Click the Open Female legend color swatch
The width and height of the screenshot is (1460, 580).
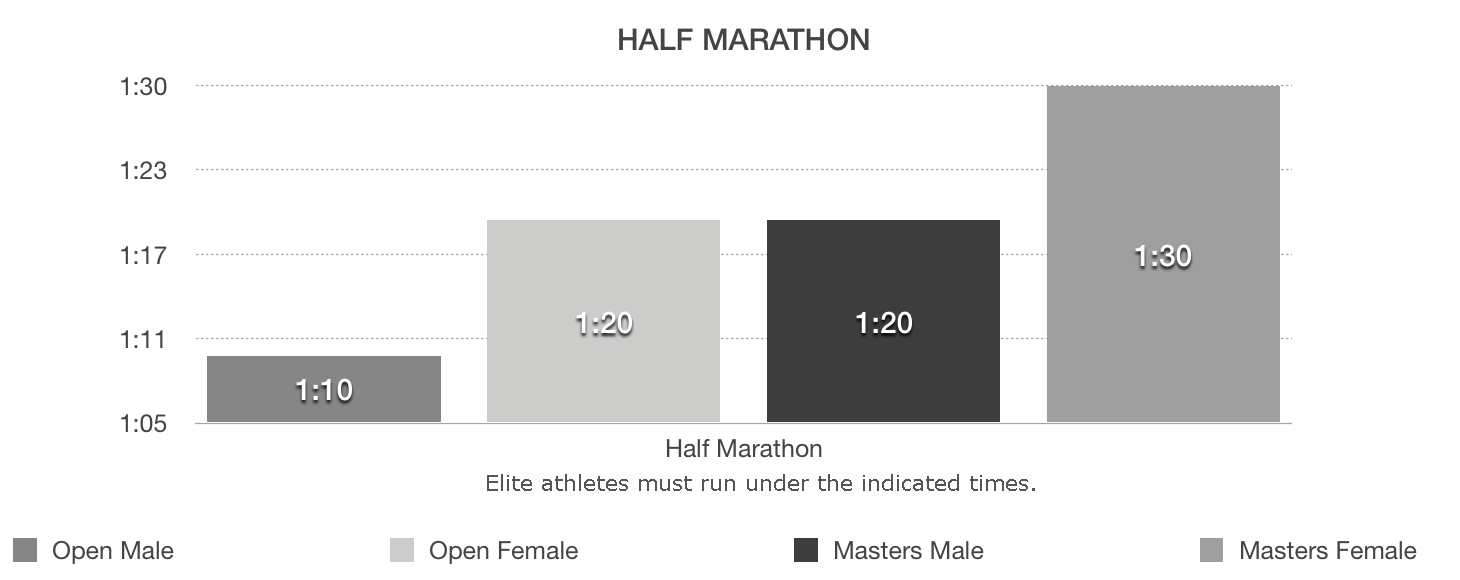point(401,550)
